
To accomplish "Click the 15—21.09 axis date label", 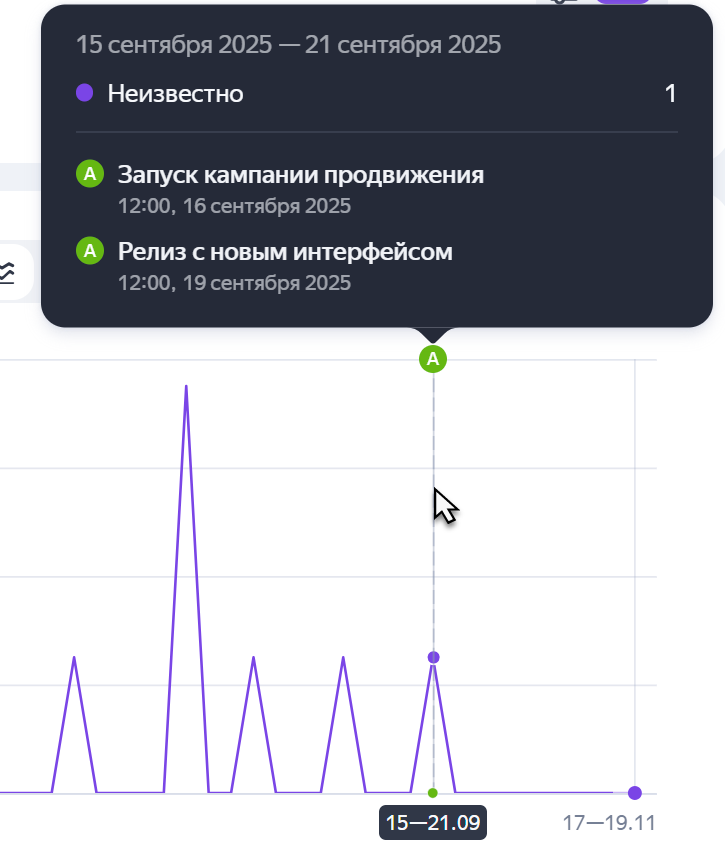I will pyautogui.click(x=433, y=823).
